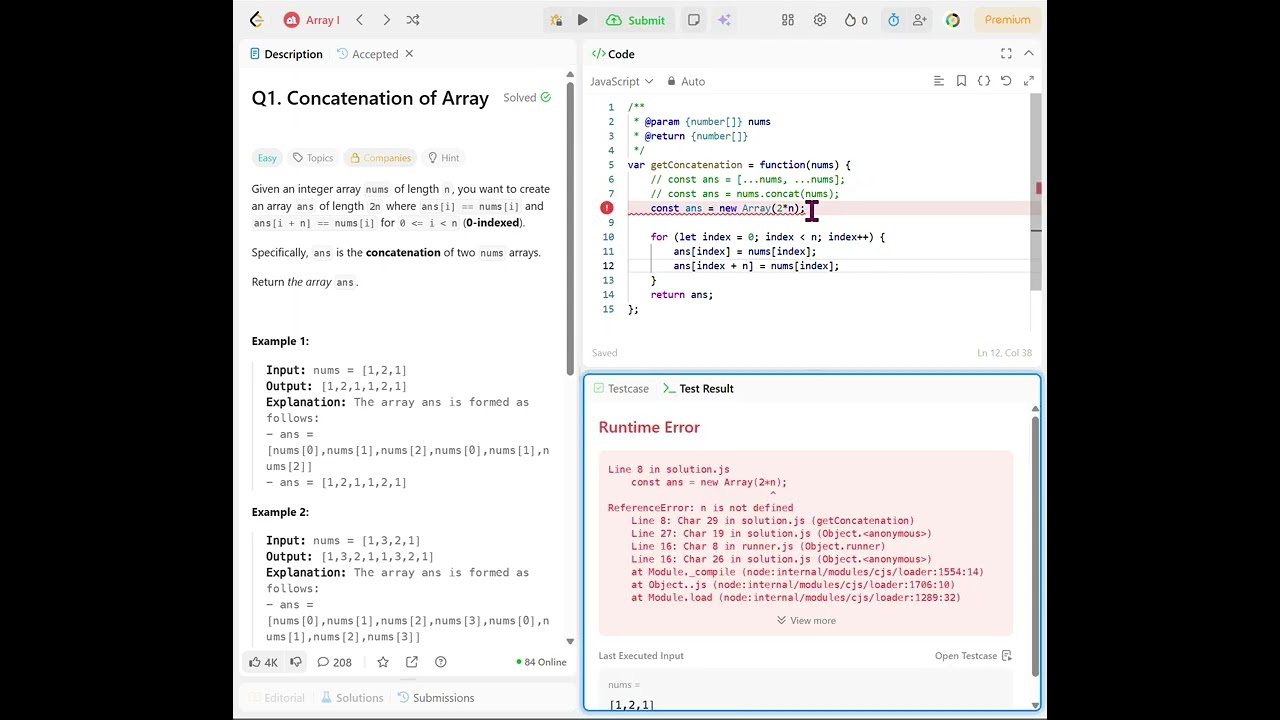
Task: Reveal the Hint section
Action: (x=443, y=158)
